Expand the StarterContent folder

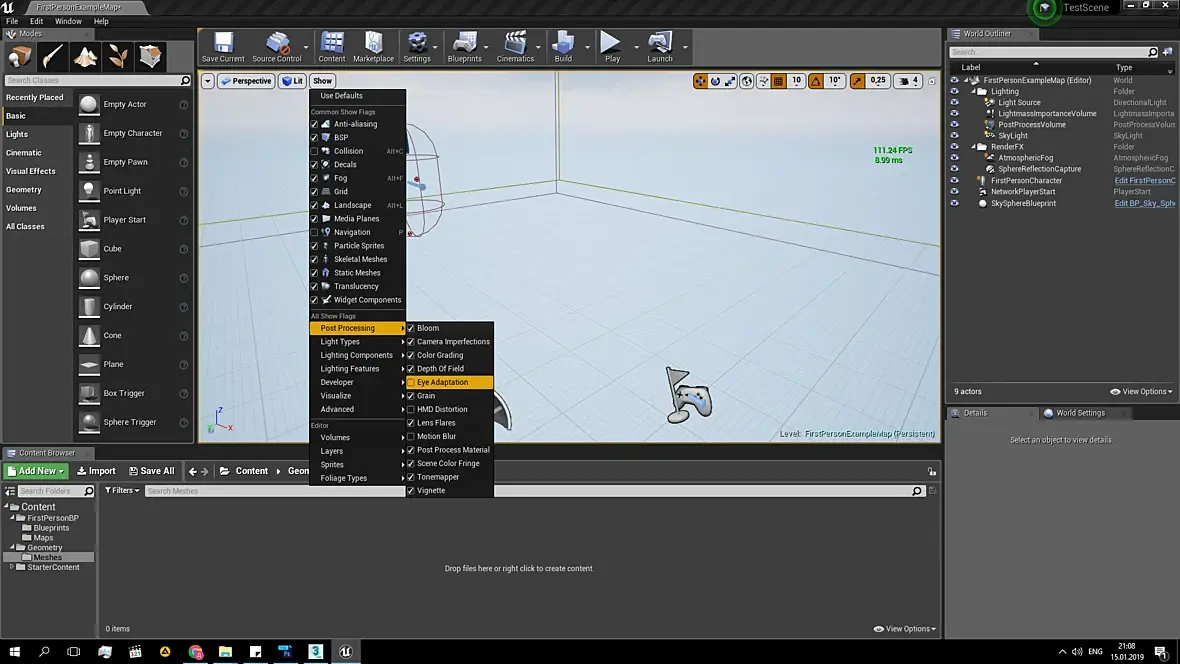tap(12, 567)
